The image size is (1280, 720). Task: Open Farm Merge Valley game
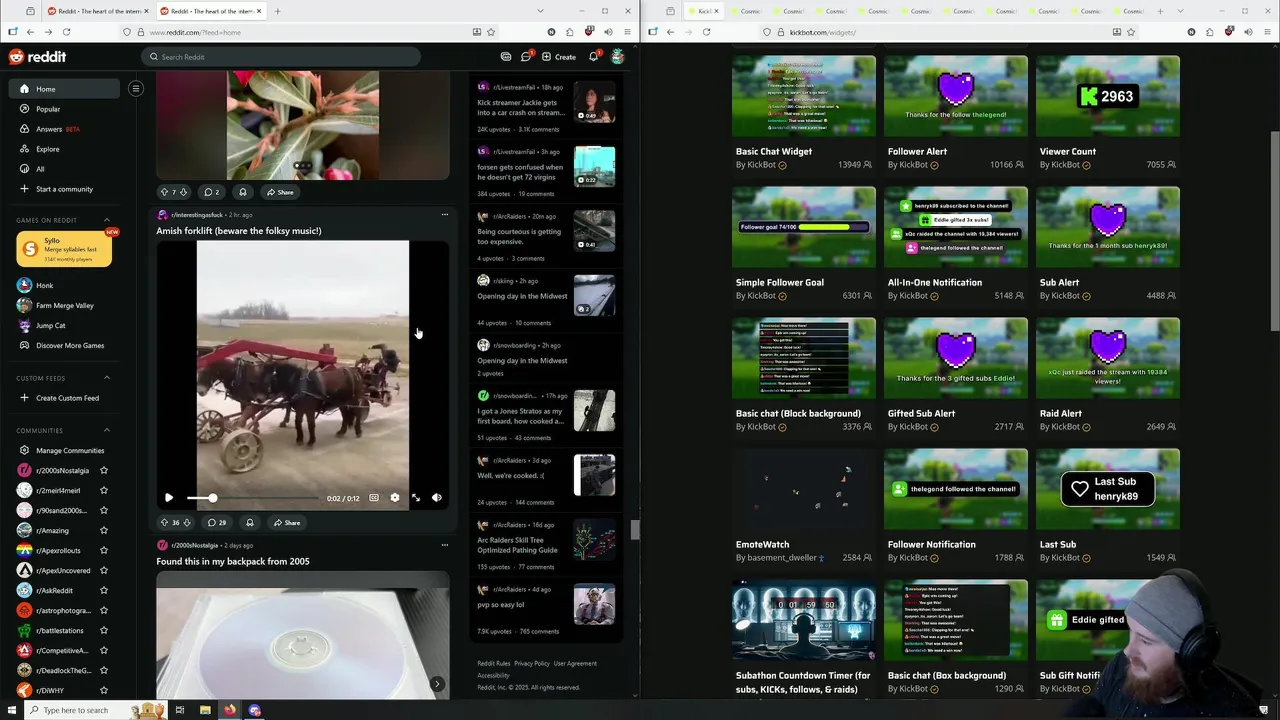tap(64, 305)
